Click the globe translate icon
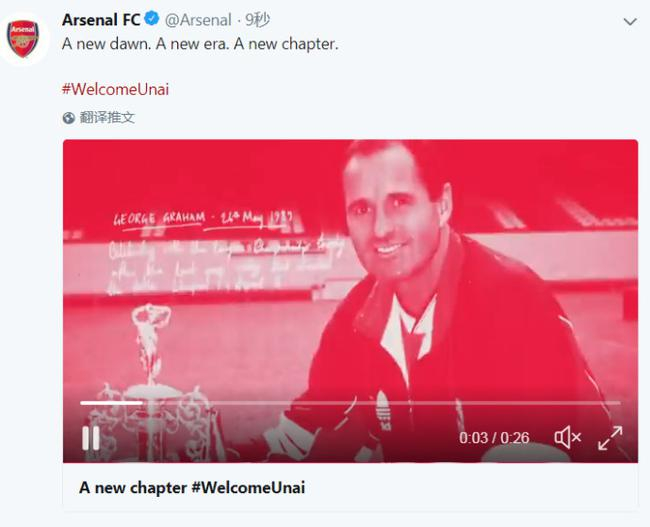Viewport: 650px width, 527px height. (x=69, y=117)
